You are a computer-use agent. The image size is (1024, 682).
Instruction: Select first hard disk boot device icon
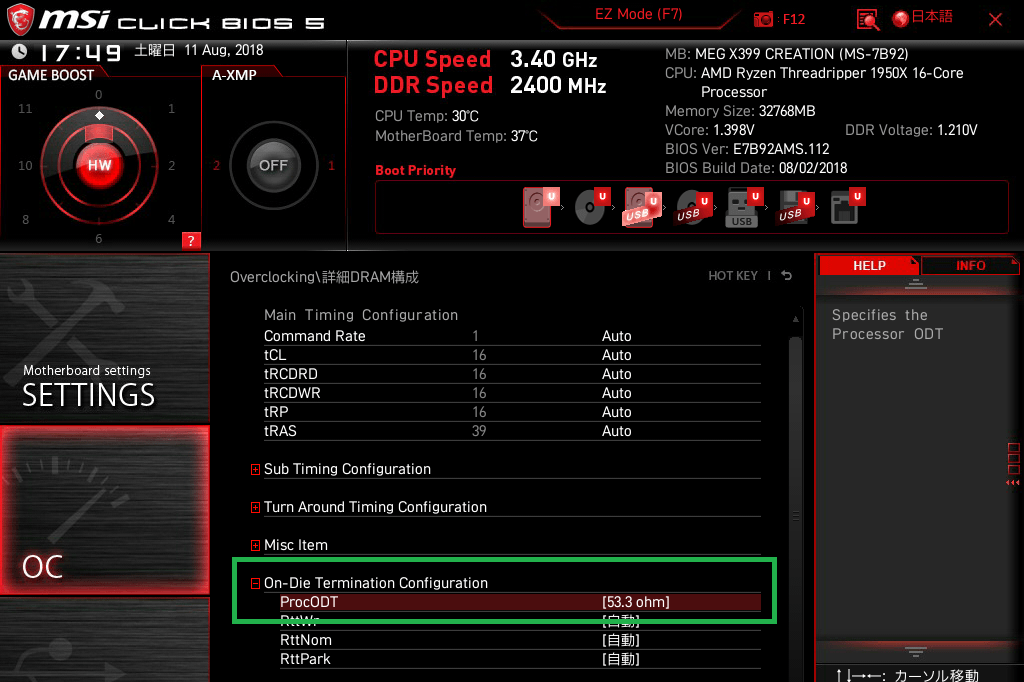click(541, 208)
